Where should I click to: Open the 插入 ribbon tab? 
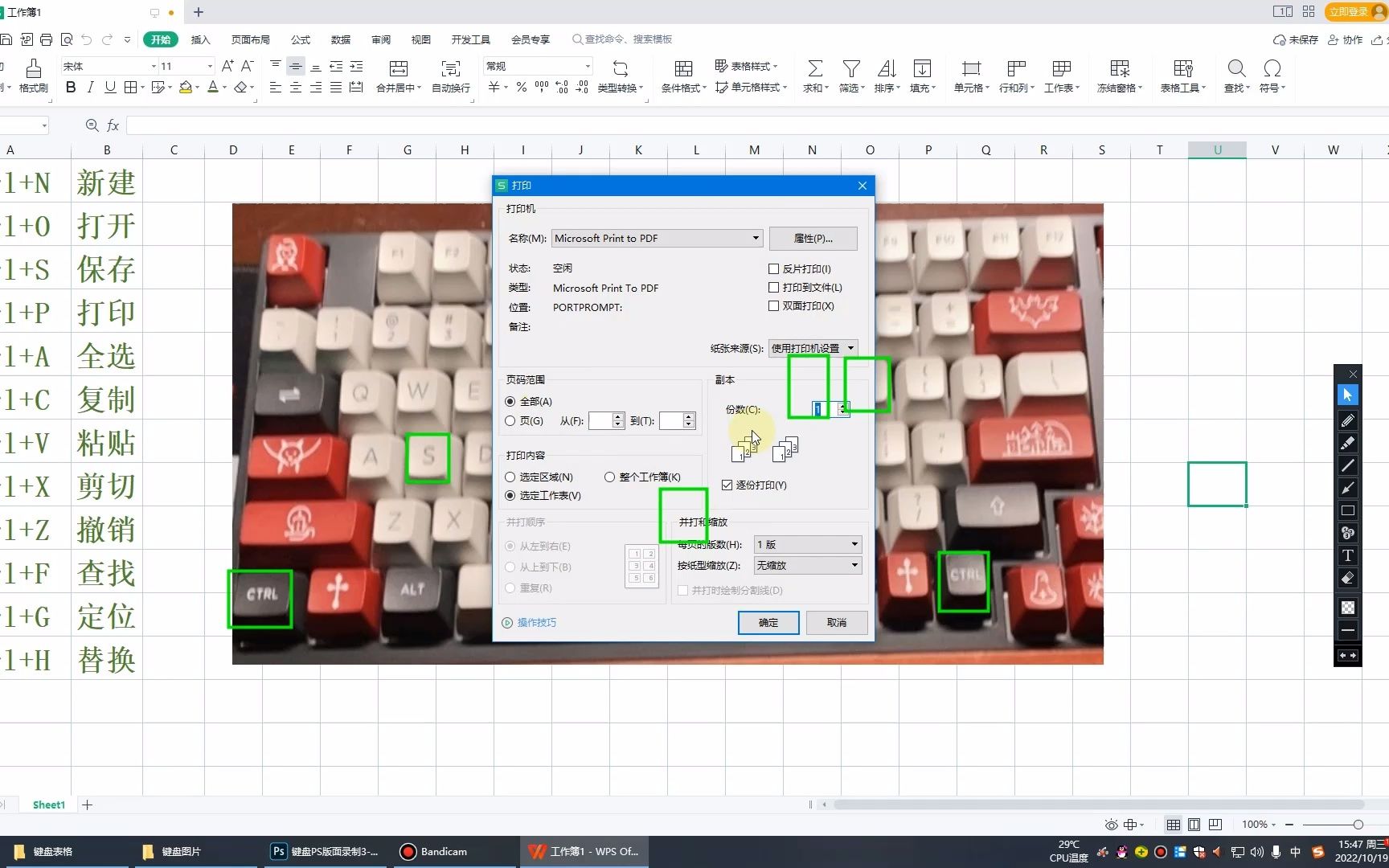tap(200, 39)
